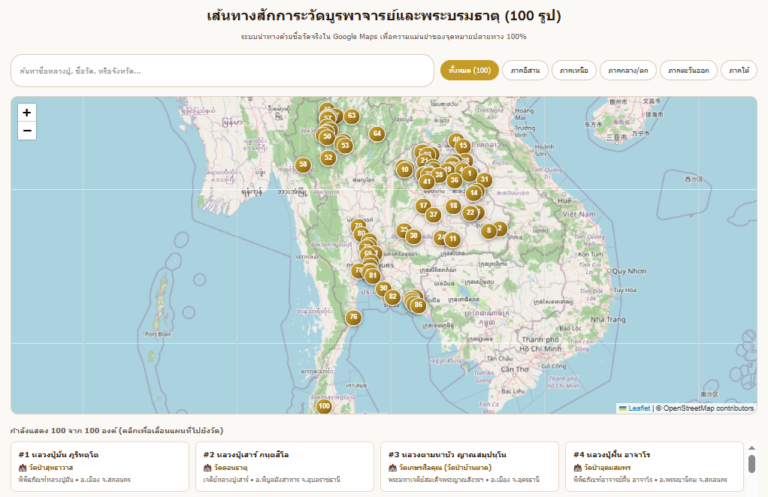Open map marker number 37
Screen dimensions: 768x497
433,214
